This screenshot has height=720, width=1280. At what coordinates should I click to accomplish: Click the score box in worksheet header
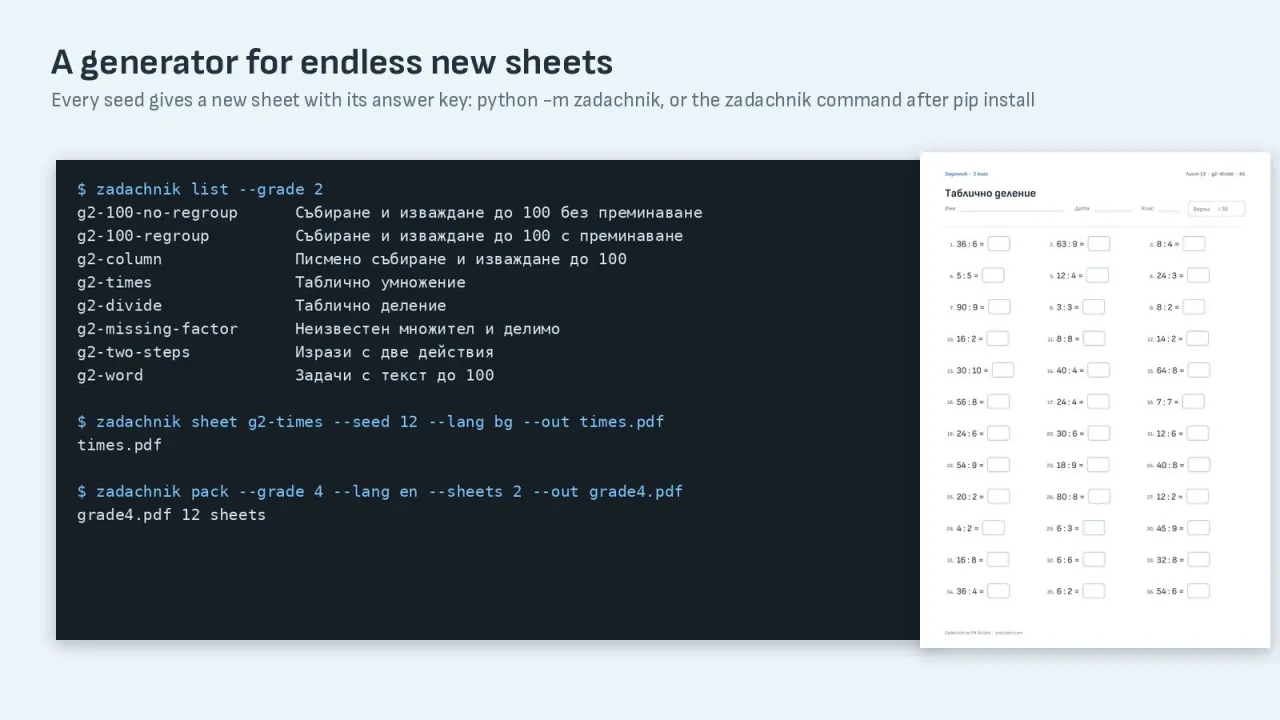click(1216, 209)
